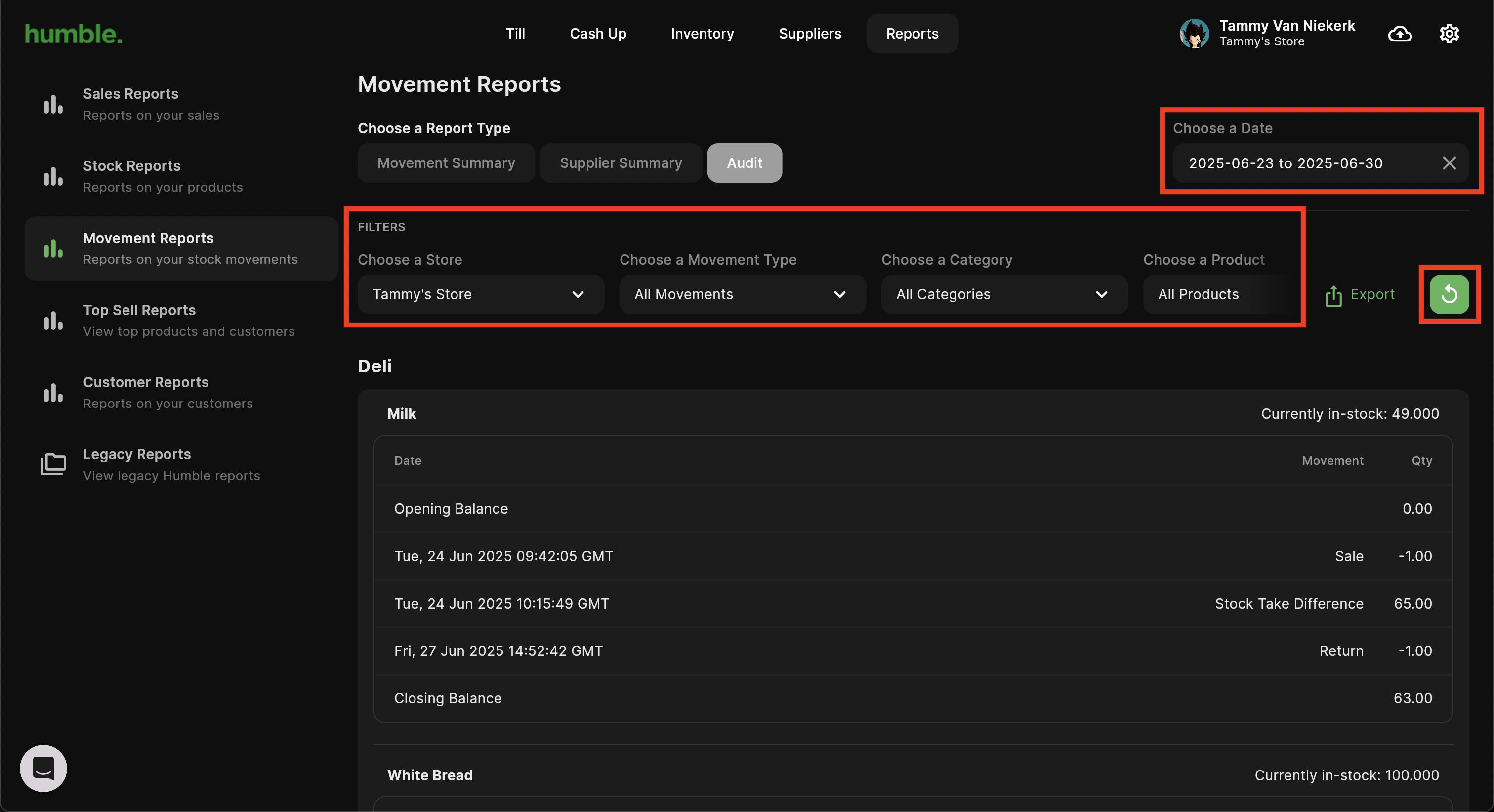Click the 09:42:05 GMT Sale row
Viewport: 1494px width, 812px height.
[x=913, y=556]
